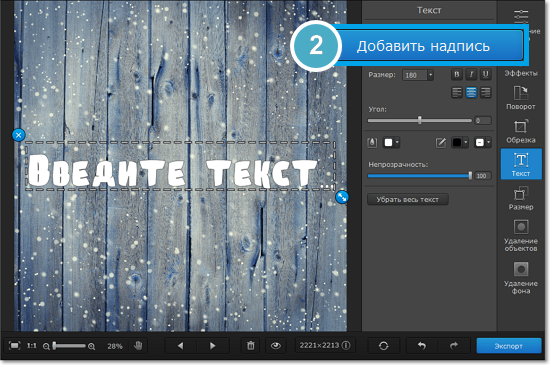
Task: Open the Effects tool in sidebar
Action: click(x=521, y=73)
